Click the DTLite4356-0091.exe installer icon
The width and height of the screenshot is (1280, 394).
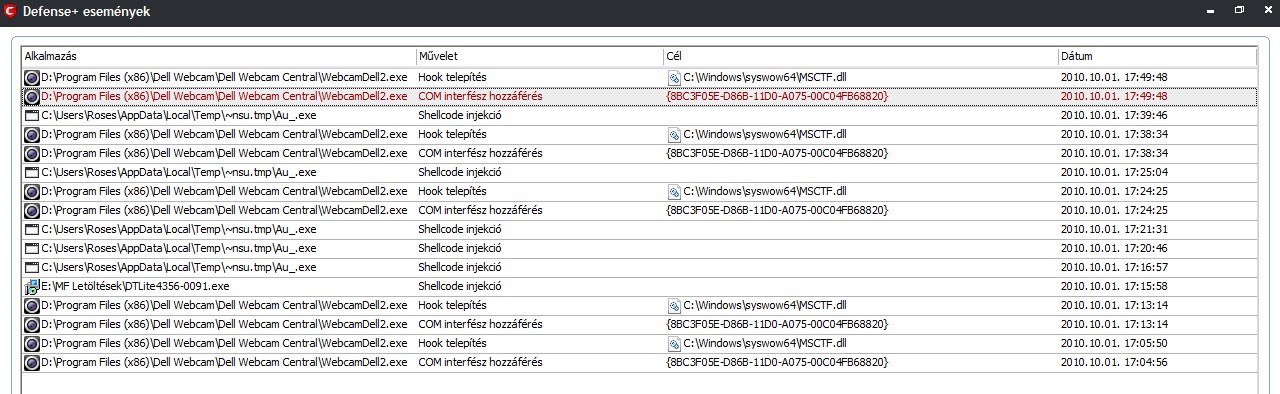[32, 286]
